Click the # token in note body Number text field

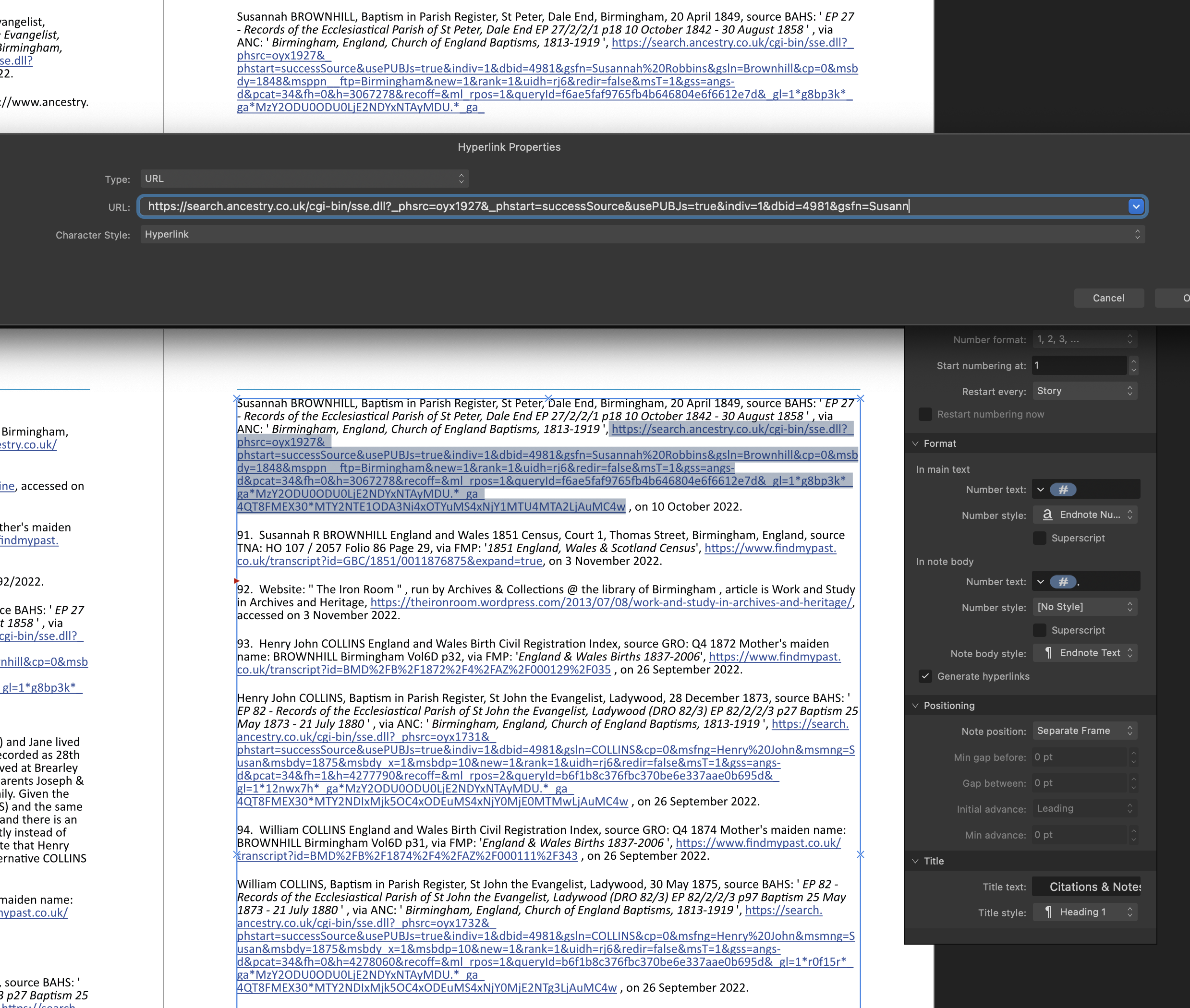coord(1064,581)
